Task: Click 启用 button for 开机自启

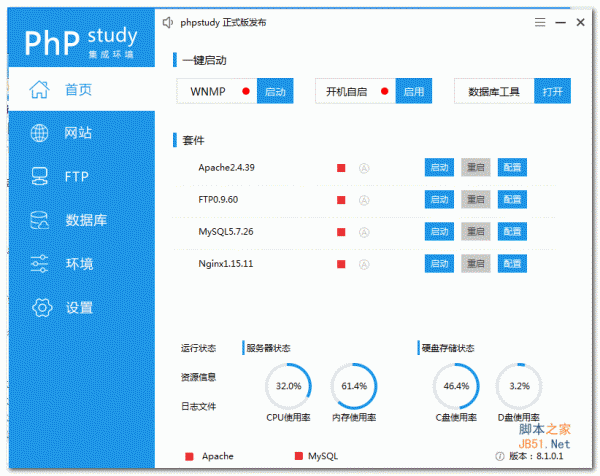Action: click(414, 91)
